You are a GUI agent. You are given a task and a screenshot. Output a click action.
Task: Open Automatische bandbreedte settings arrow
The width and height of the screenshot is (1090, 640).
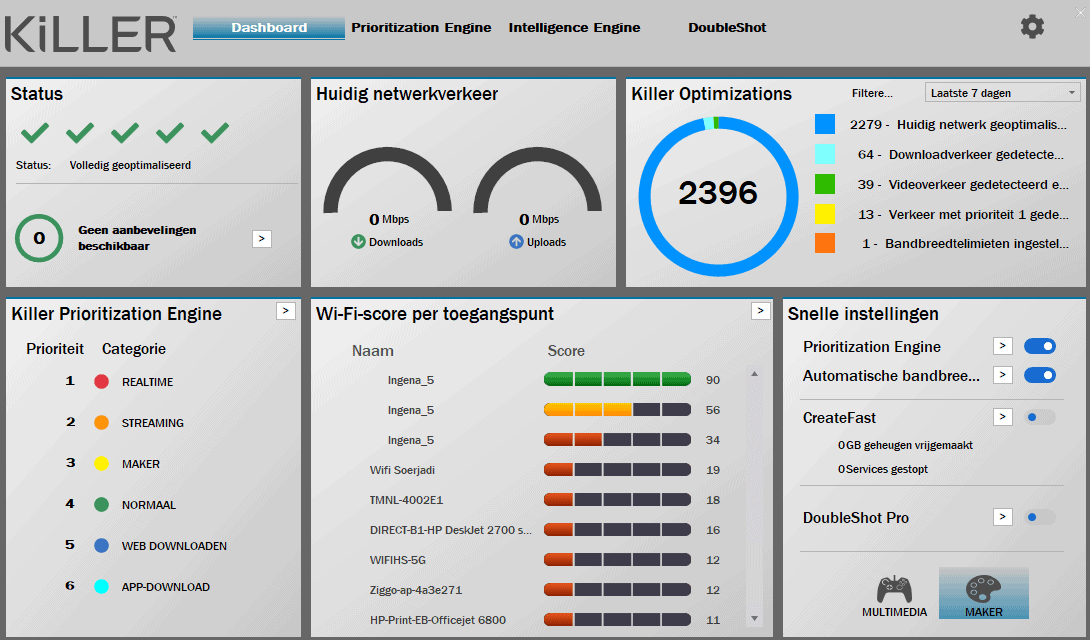coord(1002,375)
